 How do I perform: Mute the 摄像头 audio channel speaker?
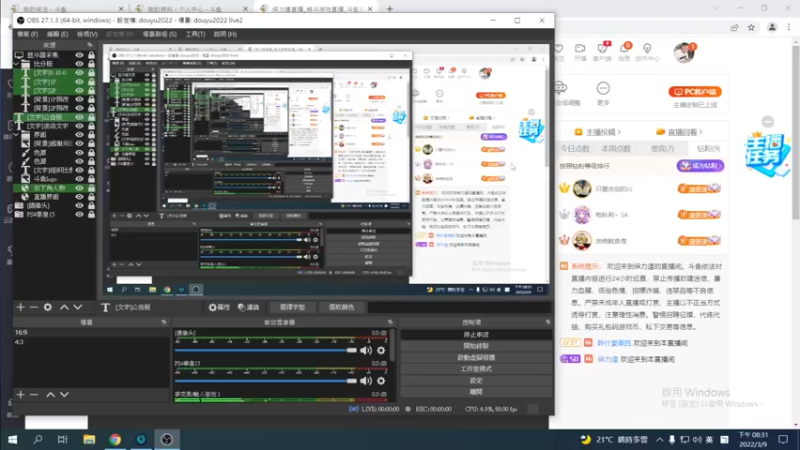coord(366,351)
